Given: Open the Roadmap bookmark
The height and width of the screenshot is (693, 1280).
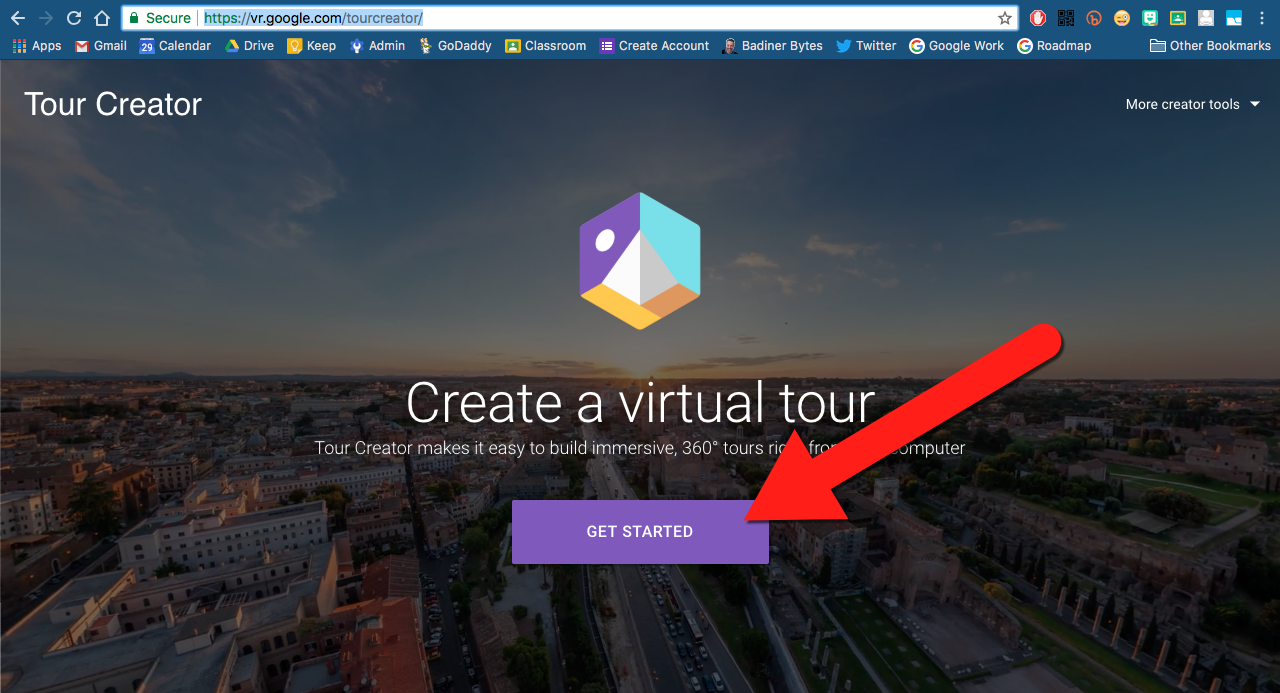Looking at the screenshot, I should pos(1054,46).
